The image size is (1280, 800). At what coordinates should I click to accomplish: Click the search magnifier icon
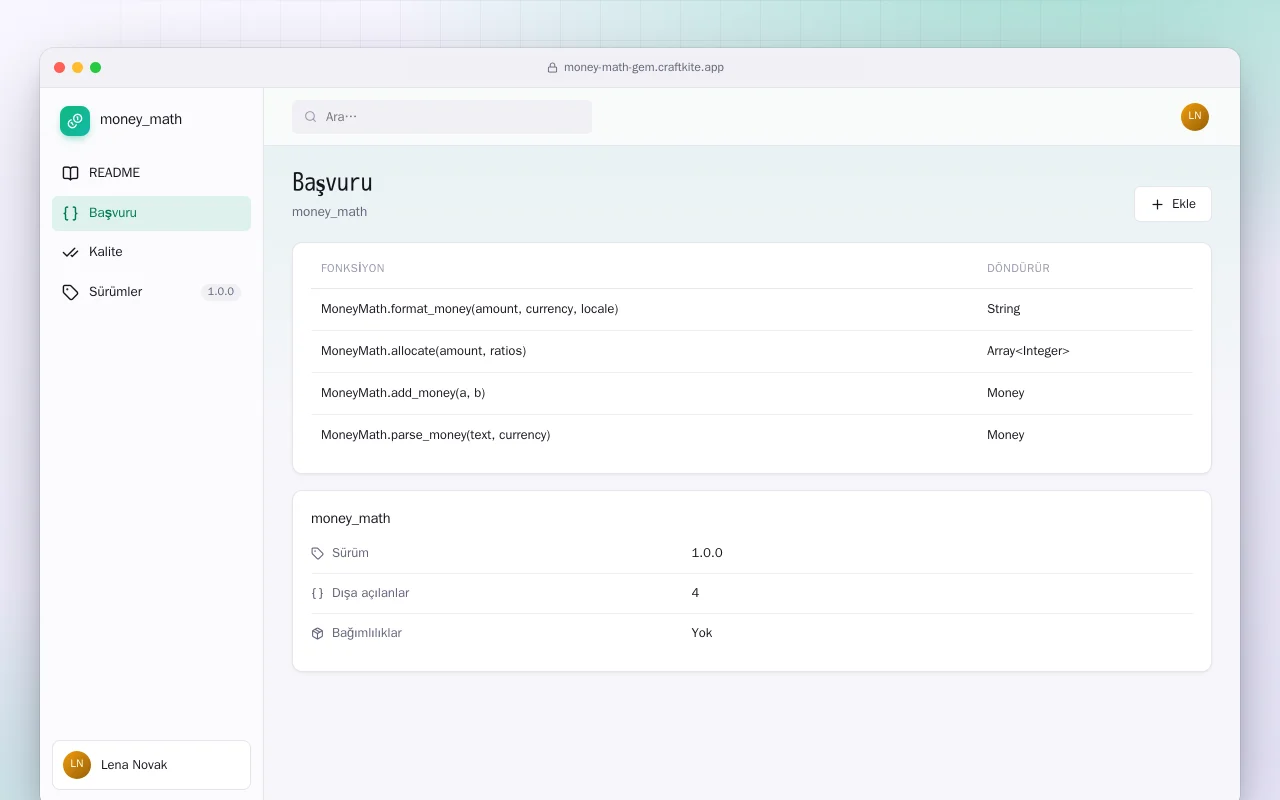tap(311, 117)
